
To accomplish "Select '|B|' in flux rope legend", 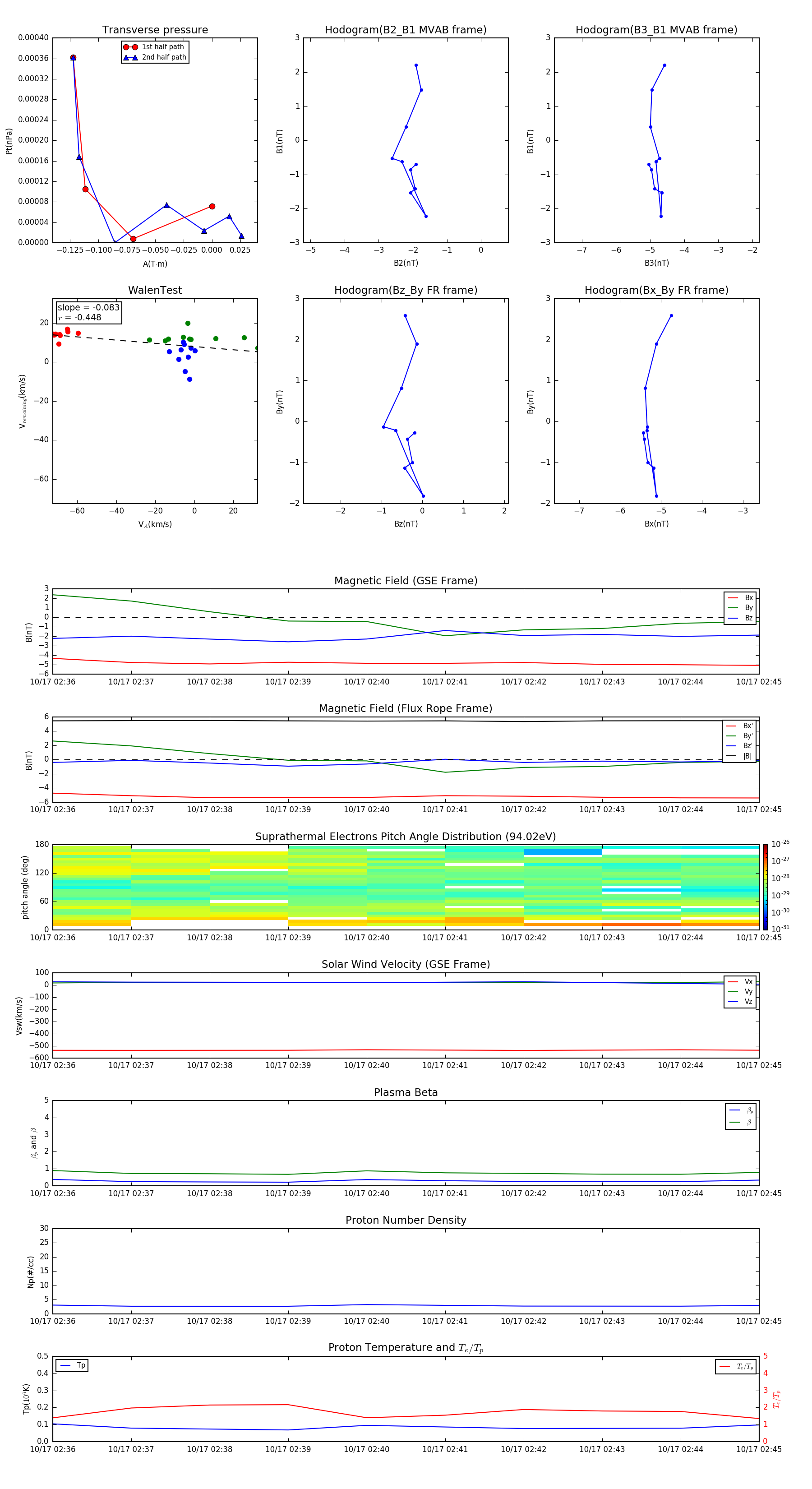I will pyautogui.click(x=740, y=756).
